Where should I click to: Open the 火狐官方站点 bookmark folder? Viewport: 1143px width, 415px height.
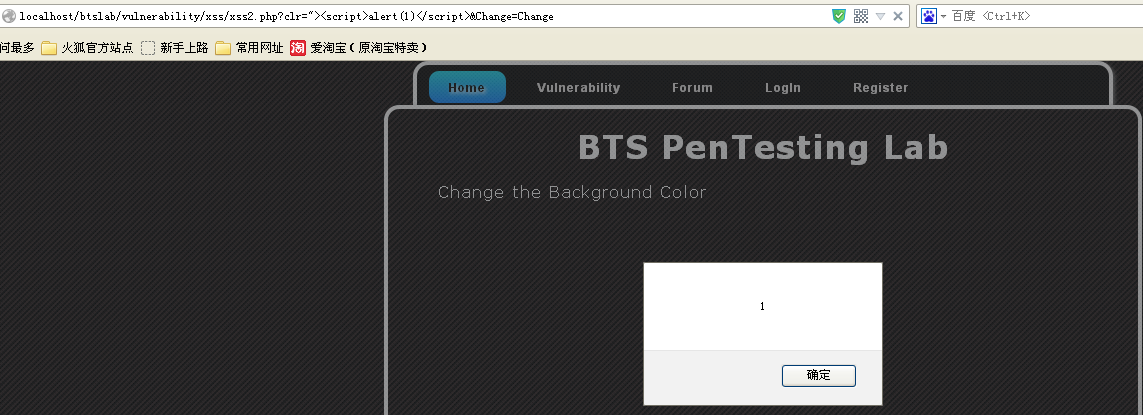tap(87, 47)
